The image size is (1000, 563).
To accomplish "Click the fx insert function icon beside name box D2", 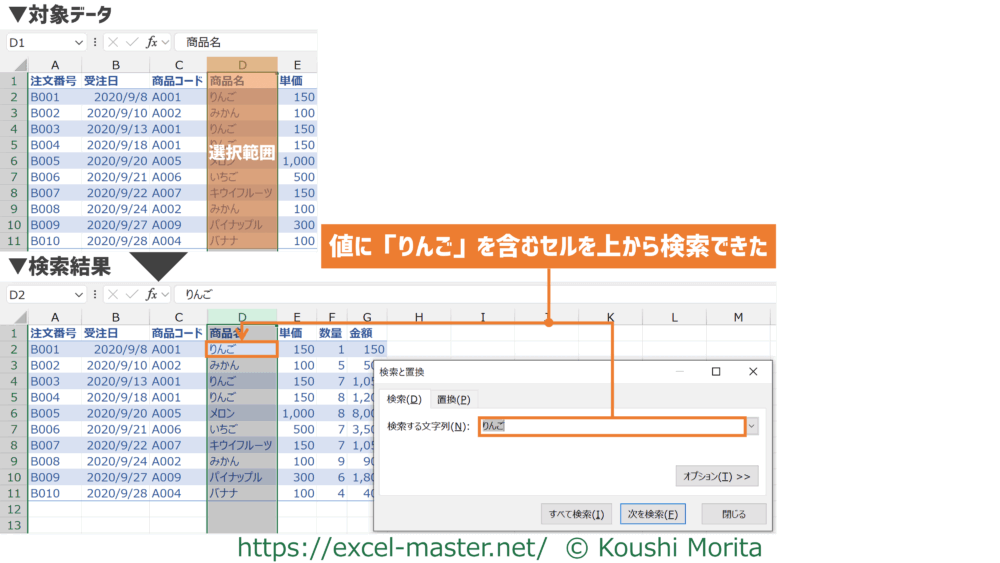I will click(x=152, y=295).
